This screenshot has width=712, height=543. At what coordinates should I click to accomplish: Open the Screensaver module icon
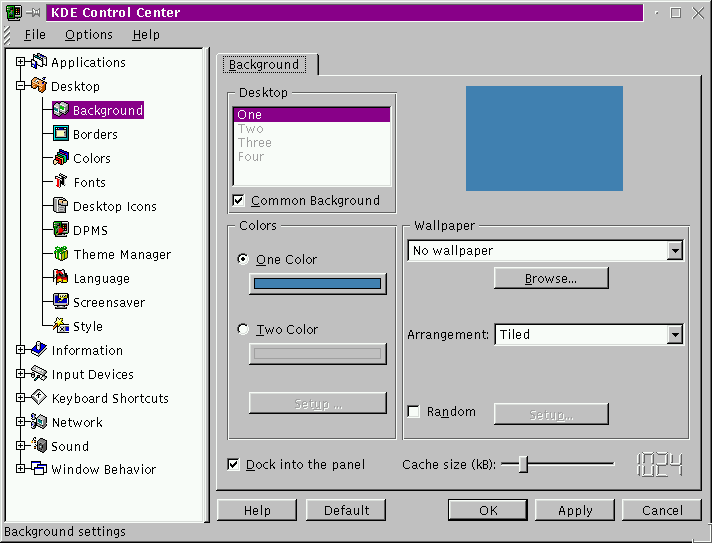click(x=61, y=302)
